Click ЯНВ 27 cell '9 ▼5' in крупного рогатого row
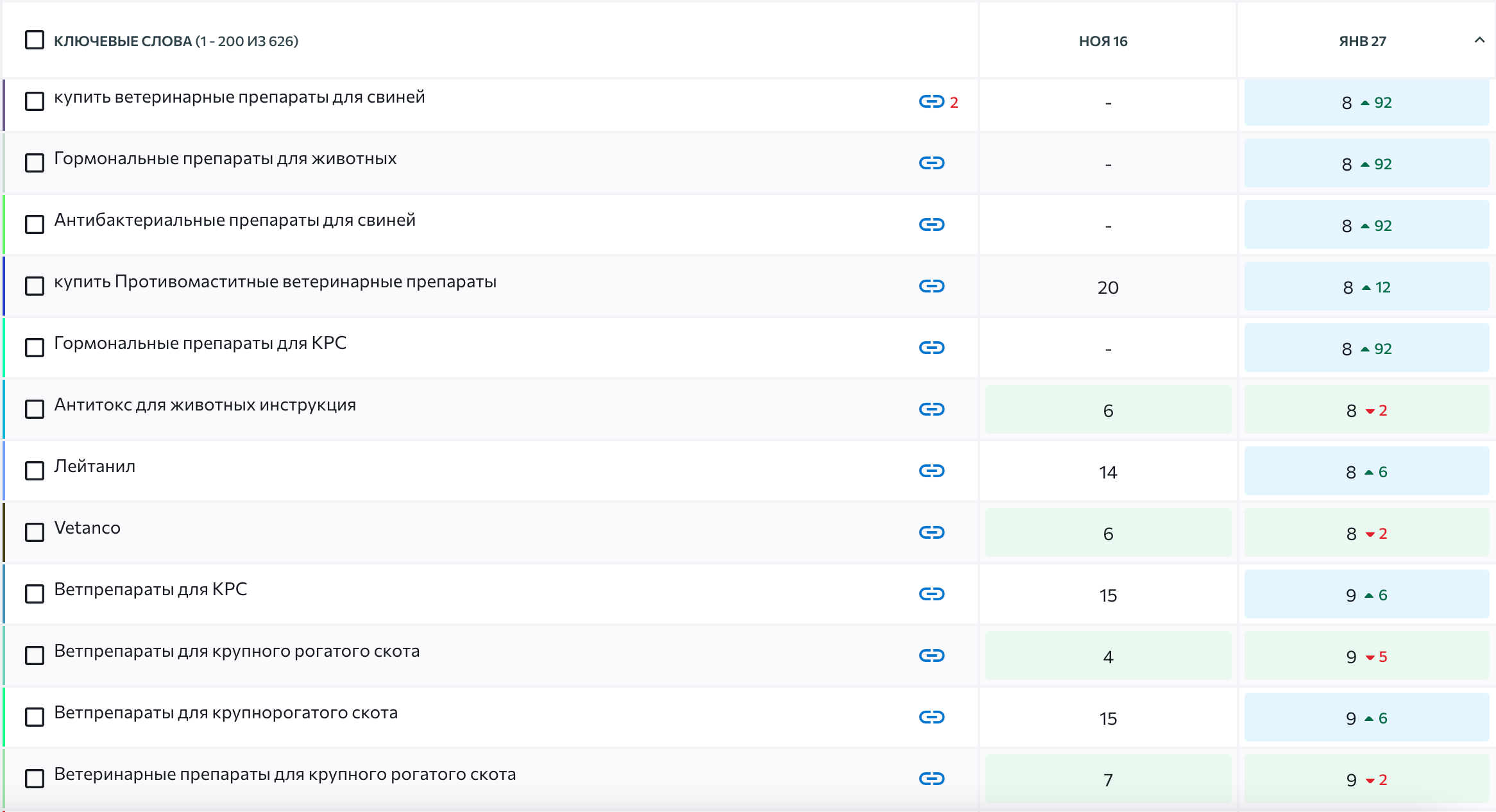The image size is (1496, 812). pos(1366,656)
